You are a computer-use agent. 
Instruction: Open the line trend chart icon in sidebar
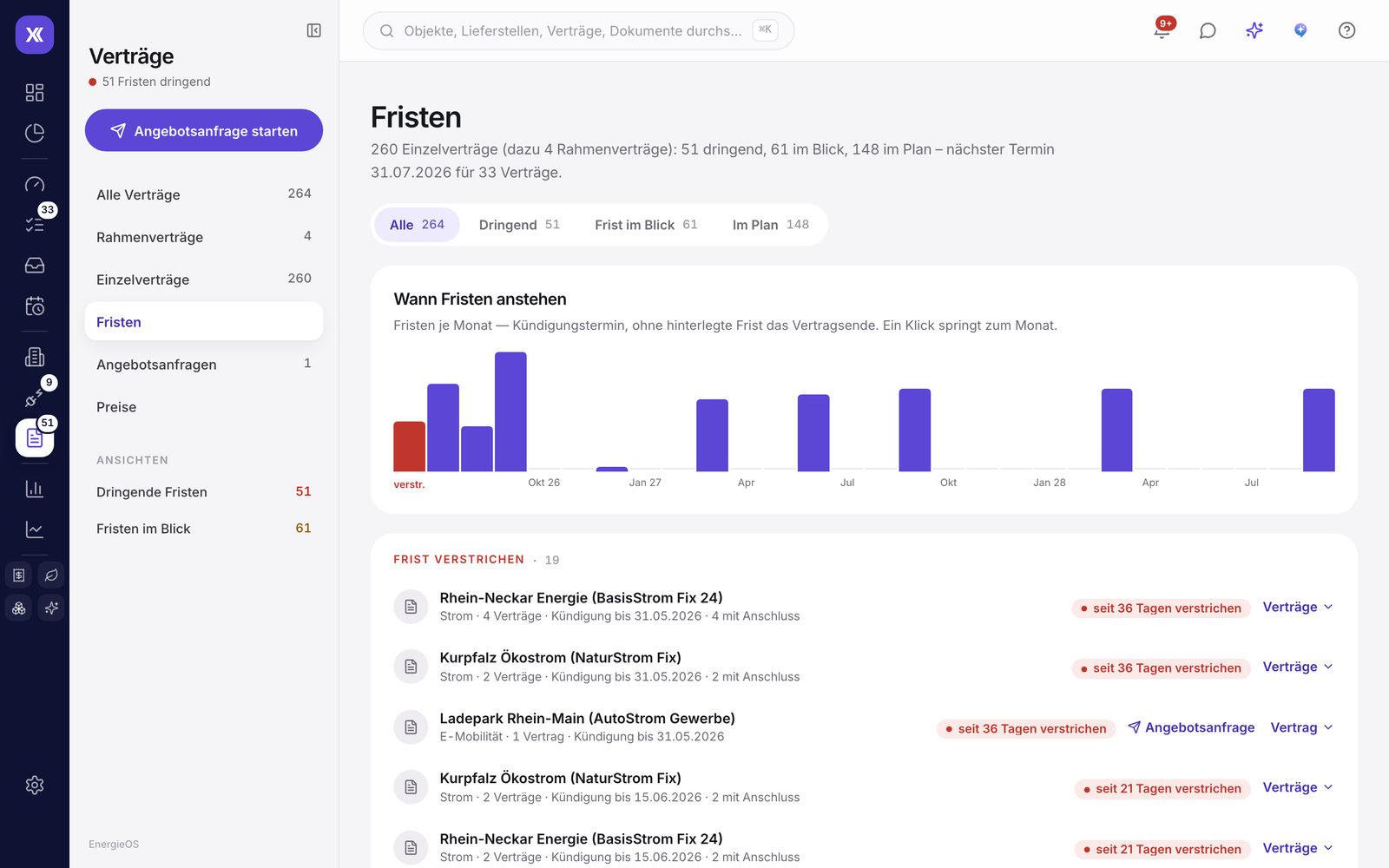point(35,529)
